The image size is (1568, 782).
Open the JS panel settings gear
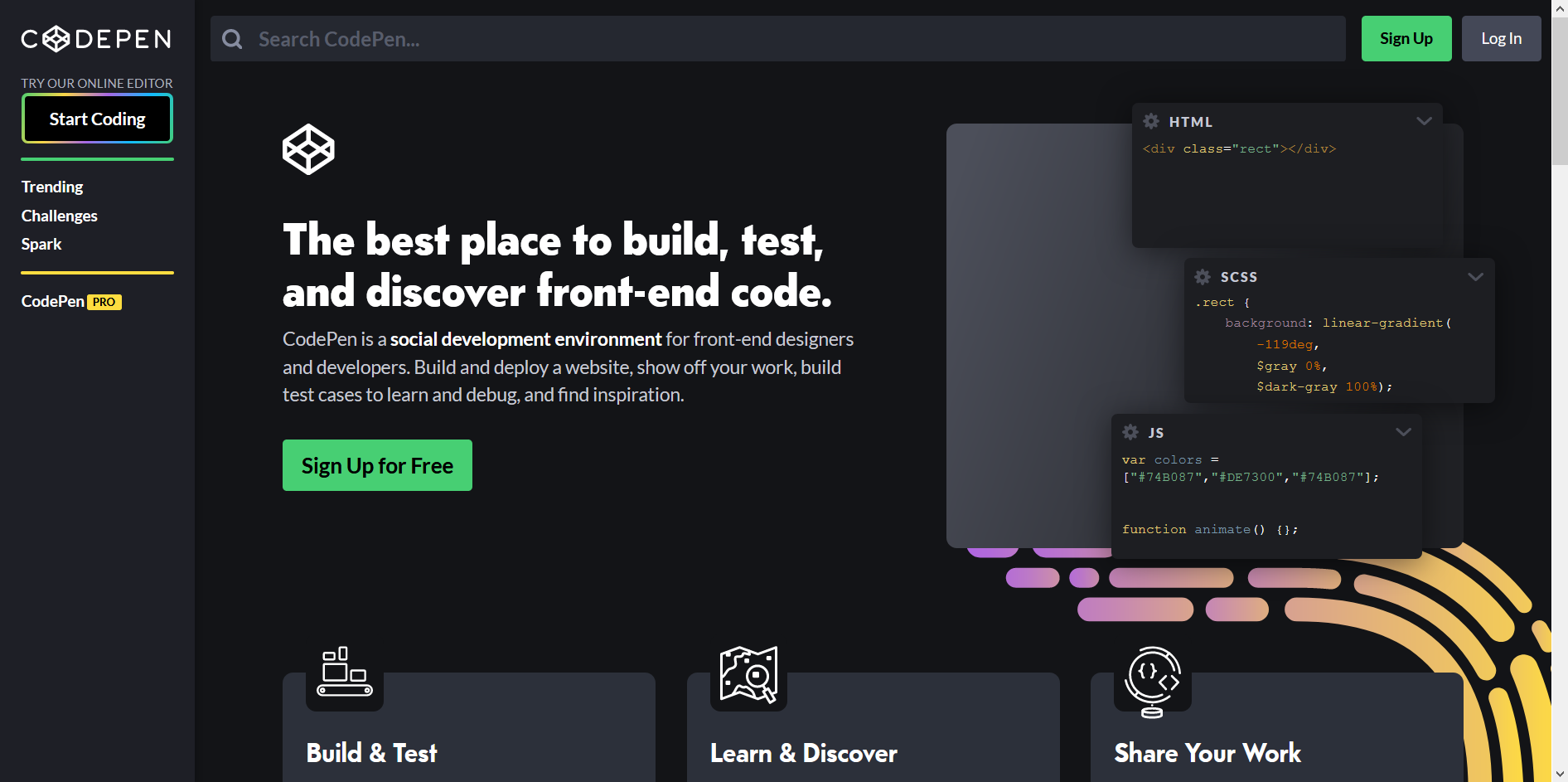pyautogui.click(x=1130, y=432)
